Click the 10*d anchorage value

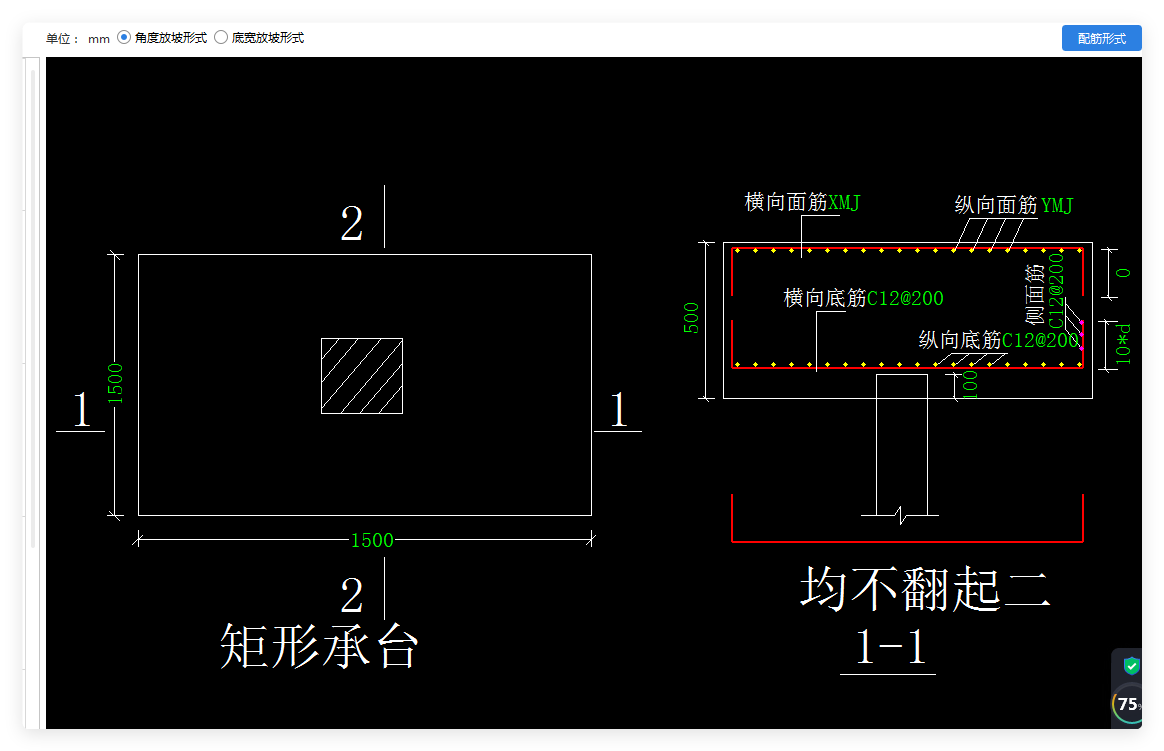[1124, 344]
